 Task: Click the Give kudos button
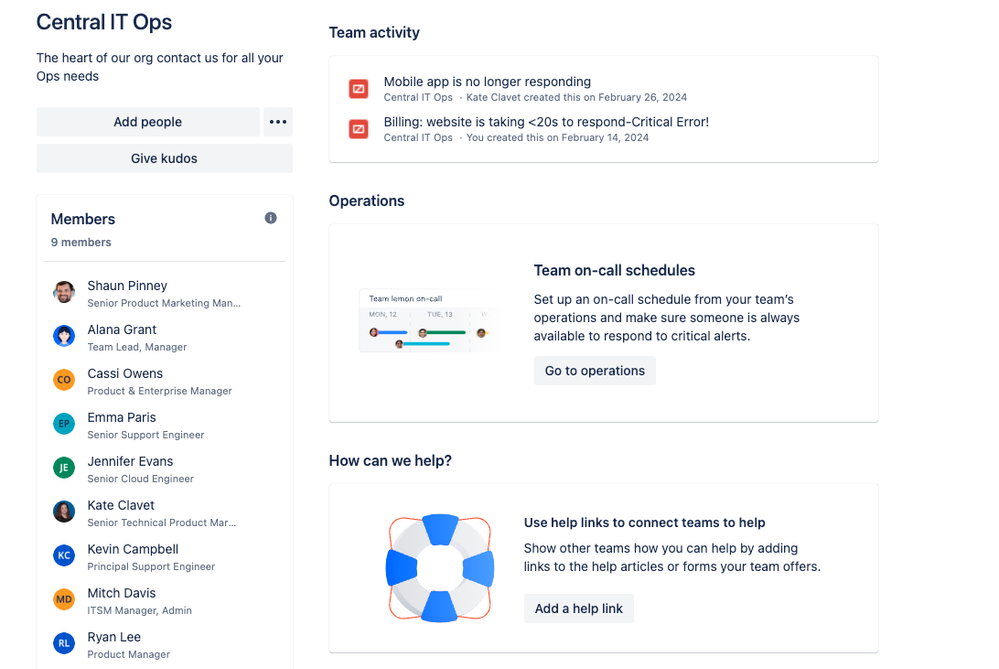point(164,159)
